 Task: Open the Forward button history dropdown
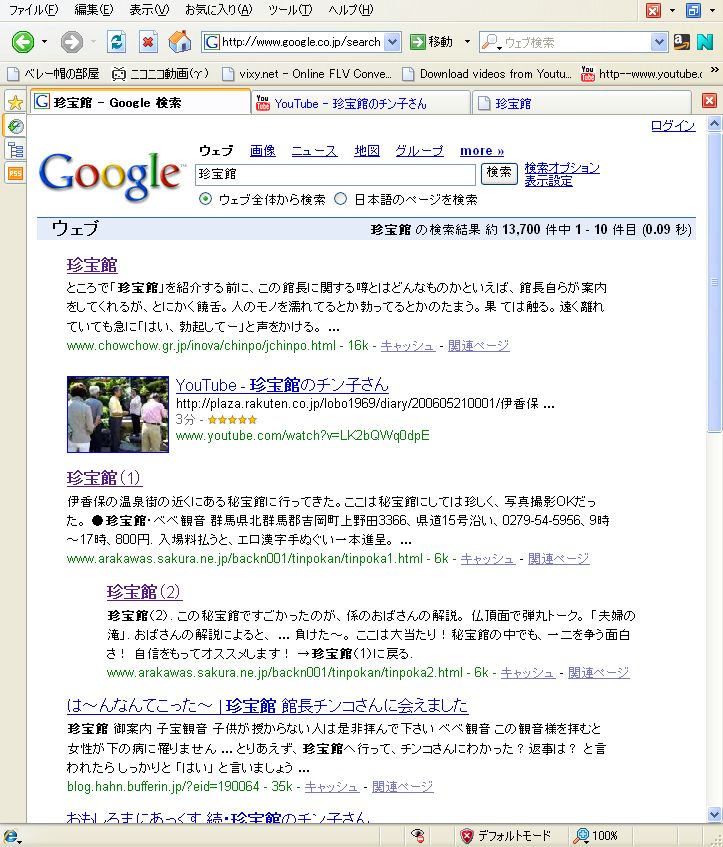click(x=93, y=42)
